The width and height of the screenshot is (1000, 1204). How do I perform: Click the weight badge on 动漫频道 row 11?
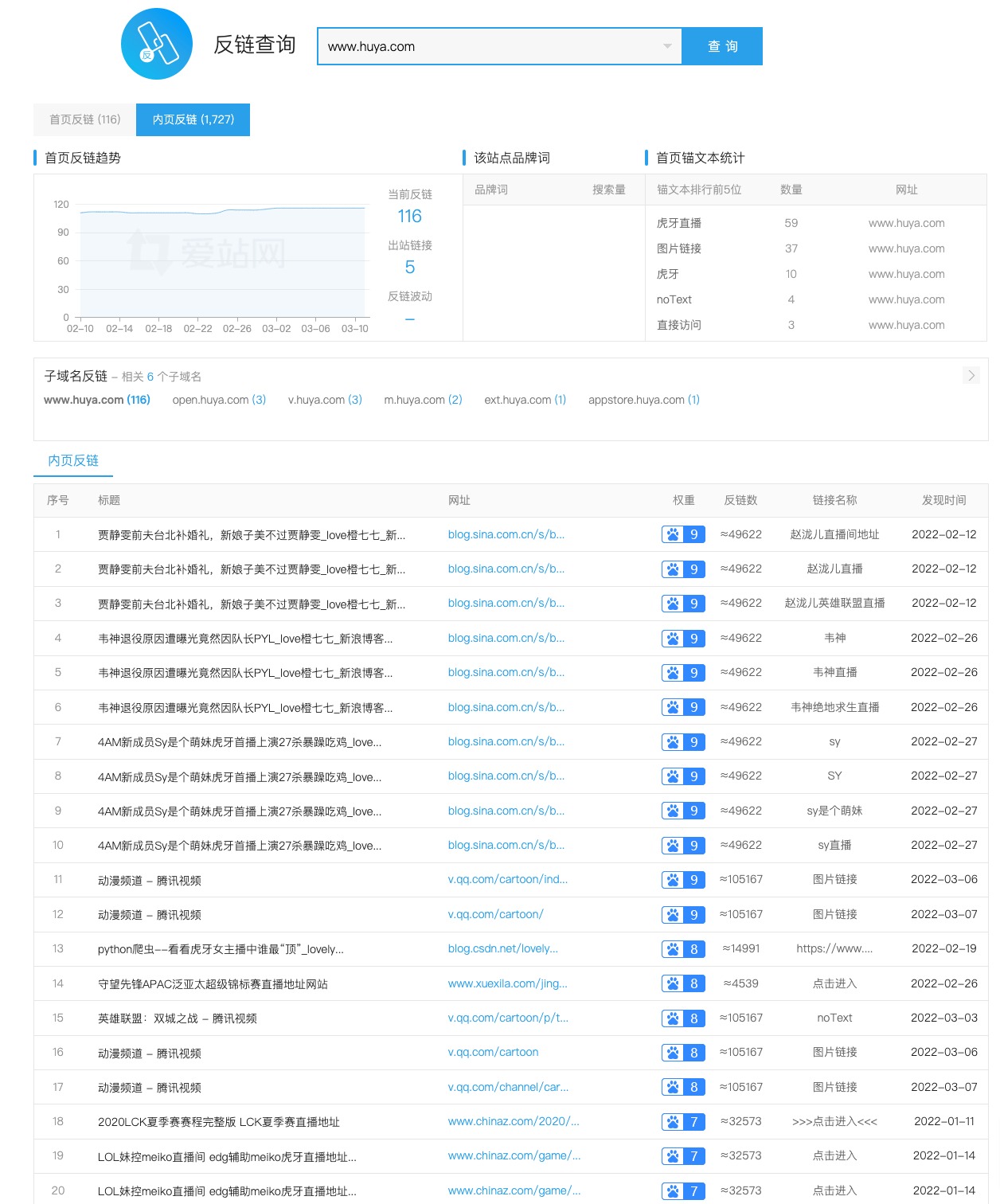682,879
